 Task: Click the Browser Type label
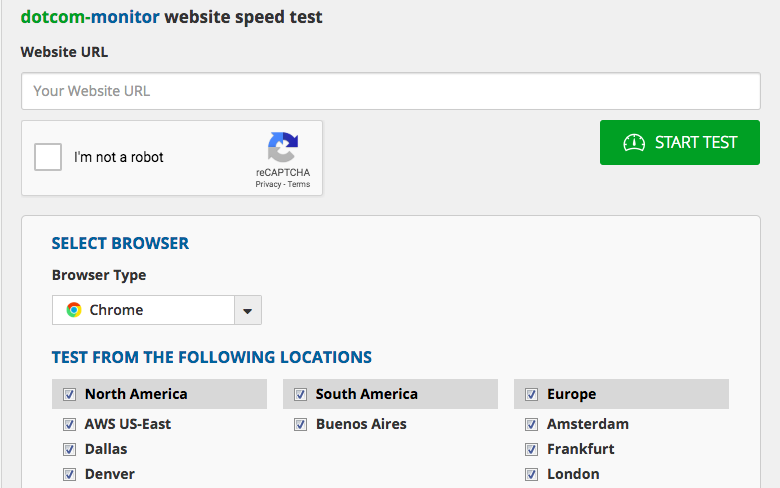point(99,275)
